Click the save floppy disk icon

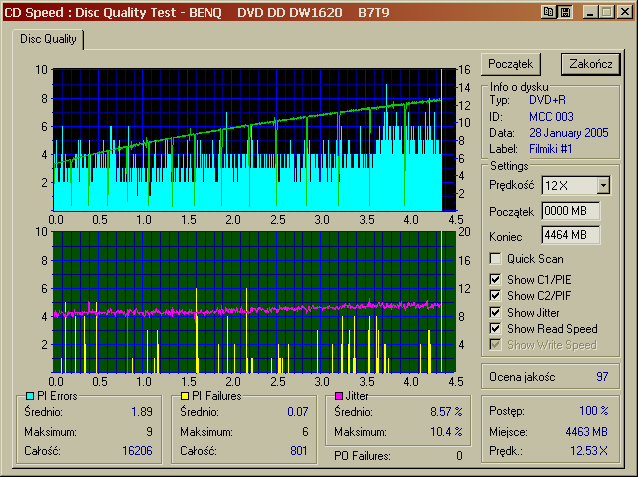point(565,12)
